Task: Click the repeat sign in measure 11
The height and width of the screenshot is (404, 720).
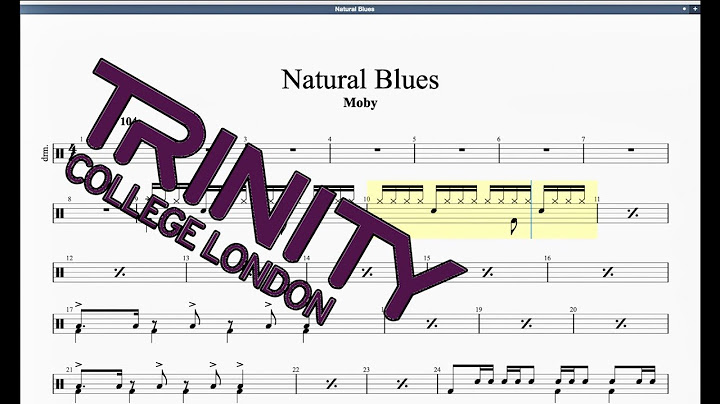Action: click(x=633, y=213)
